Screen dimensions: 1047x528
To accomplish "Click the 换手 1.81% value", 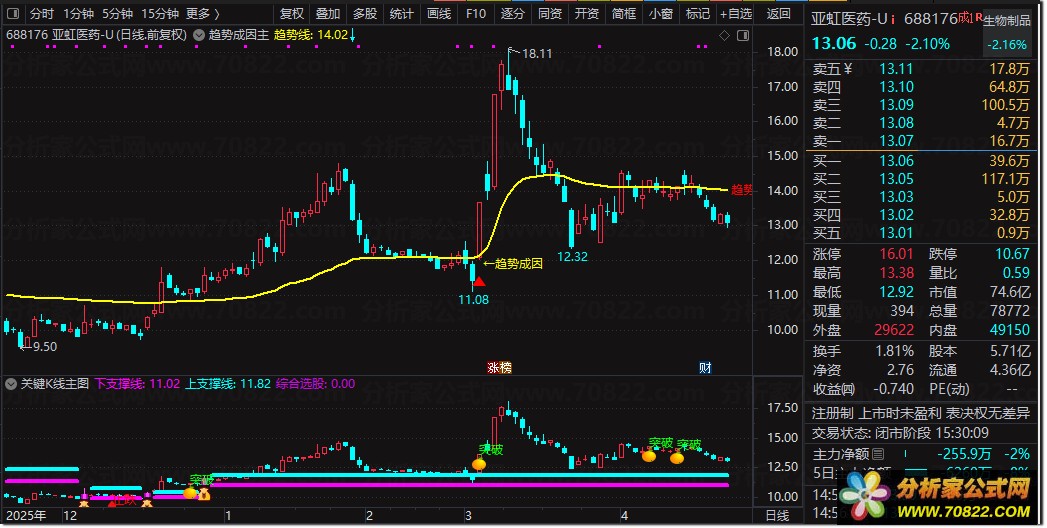I will [894, 351].
